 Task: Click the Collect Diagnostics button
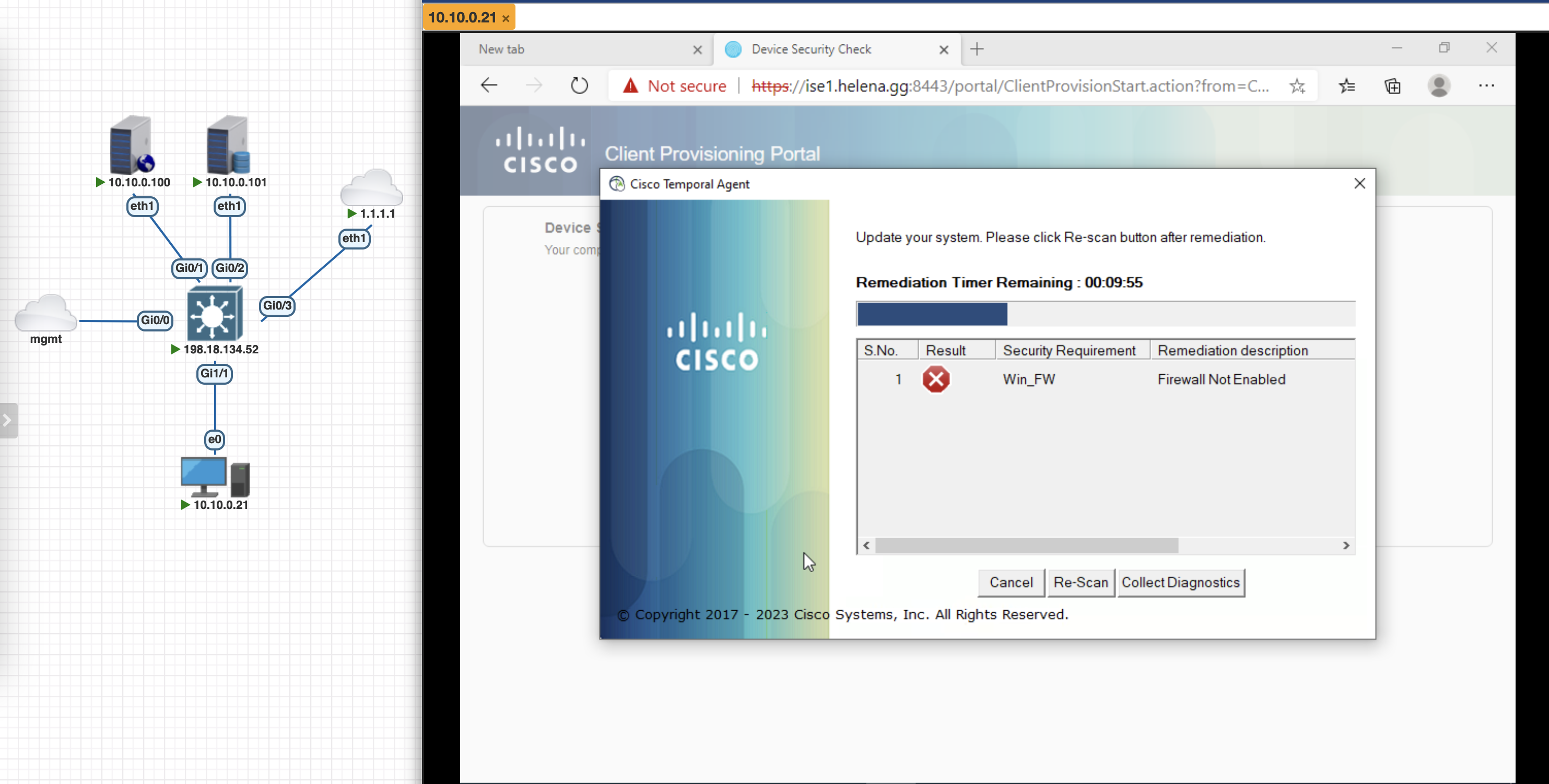click(1180, 582)
